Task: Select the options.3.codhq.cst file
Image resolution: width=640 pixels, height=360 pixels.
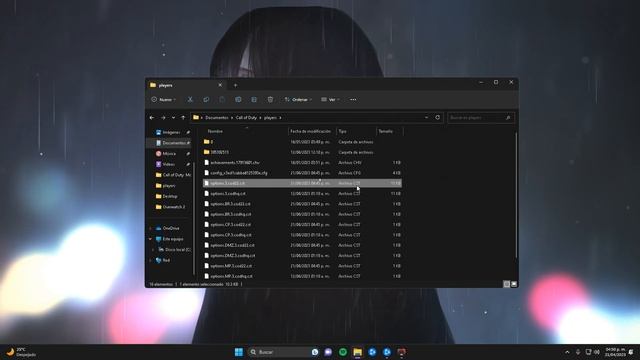Action: [302, 193]
